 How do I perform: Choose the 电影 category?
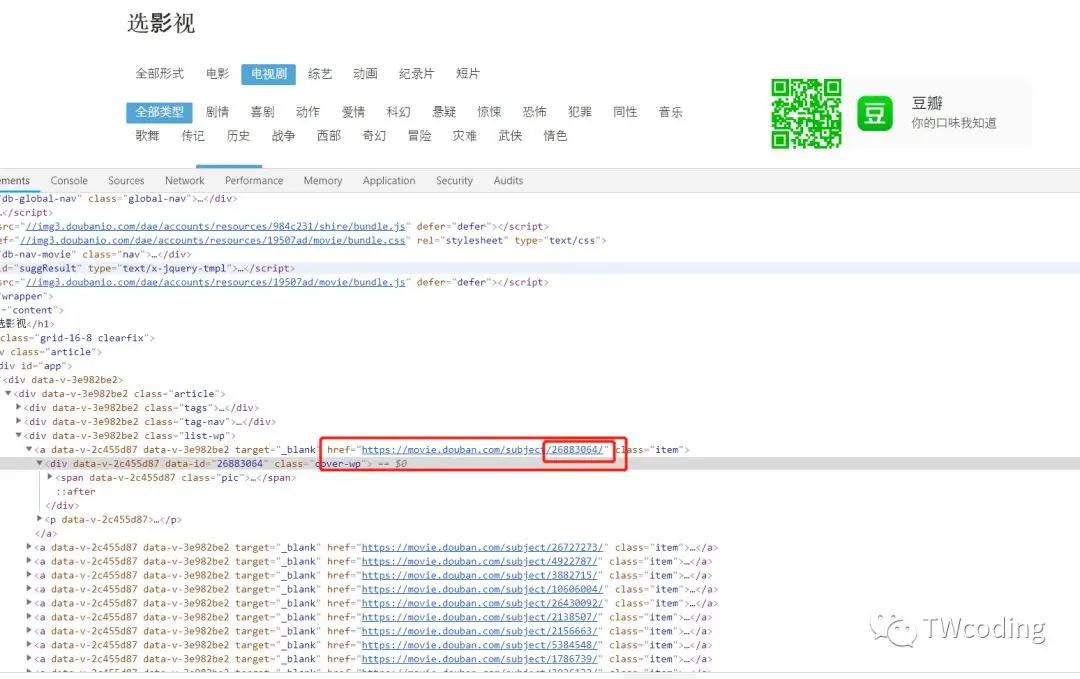tap(218, 74)
